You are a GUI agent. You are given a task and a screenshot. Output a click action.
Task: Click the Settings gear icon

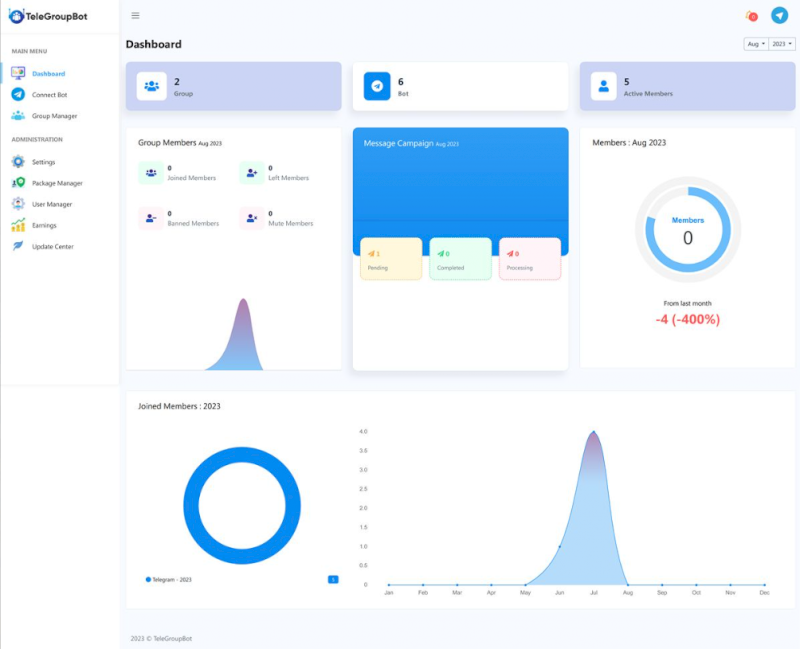tap(18, 162)
